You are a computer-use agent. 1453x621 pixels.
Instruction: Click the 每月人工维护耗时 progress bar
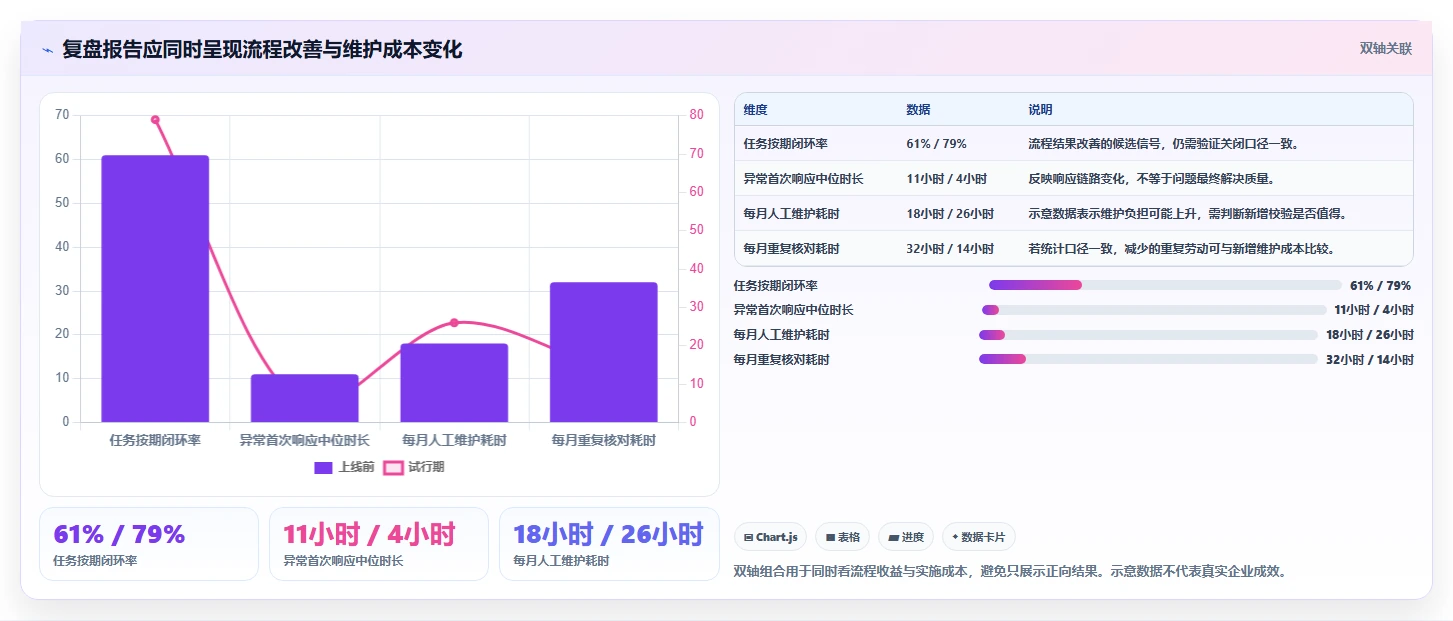pos(1148,335)
